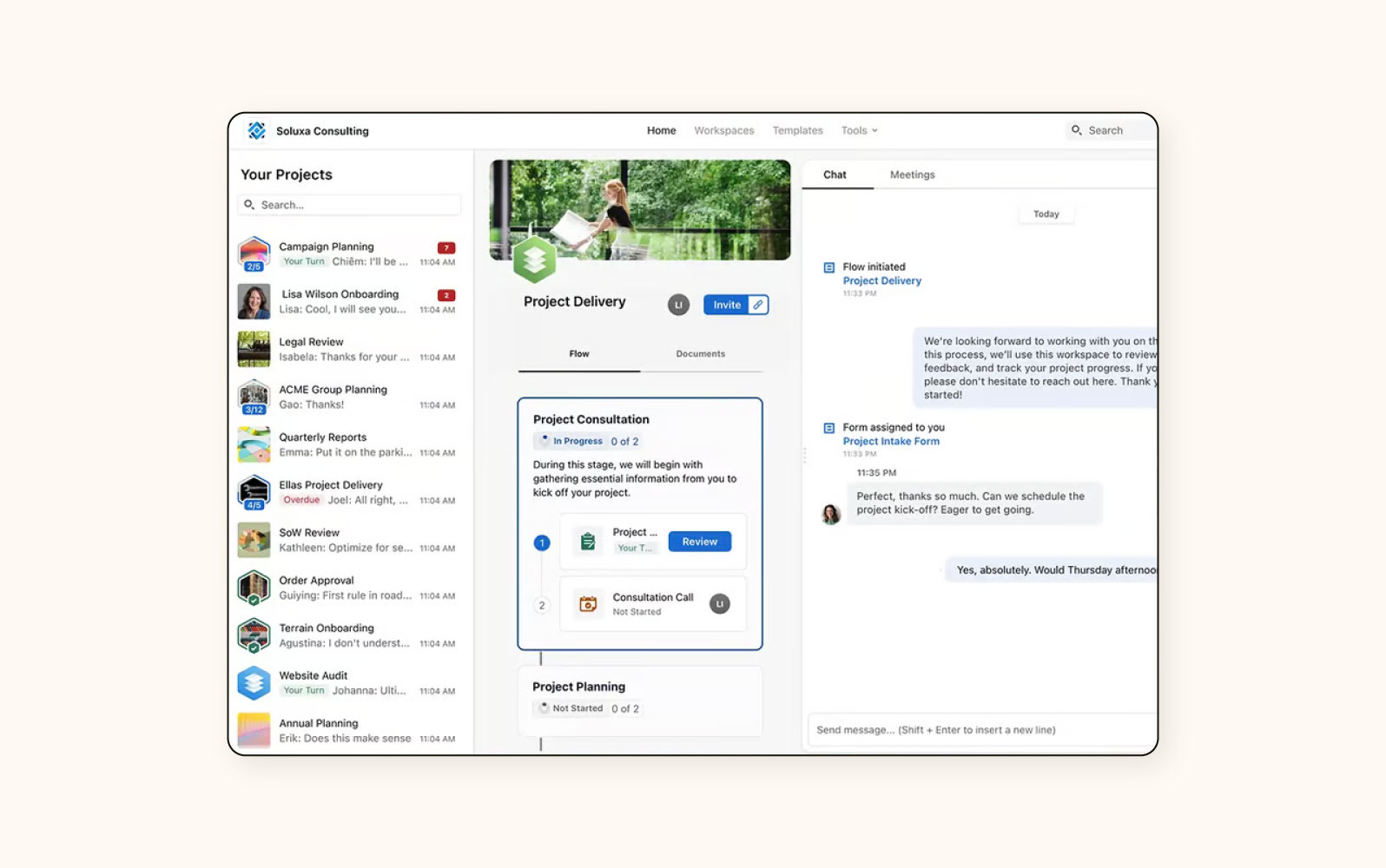Image resolution: width=1386 pixels, height=868 pixels.
Task: Click Your Turn label under Campaign Planning
Action: coord(304,261)
